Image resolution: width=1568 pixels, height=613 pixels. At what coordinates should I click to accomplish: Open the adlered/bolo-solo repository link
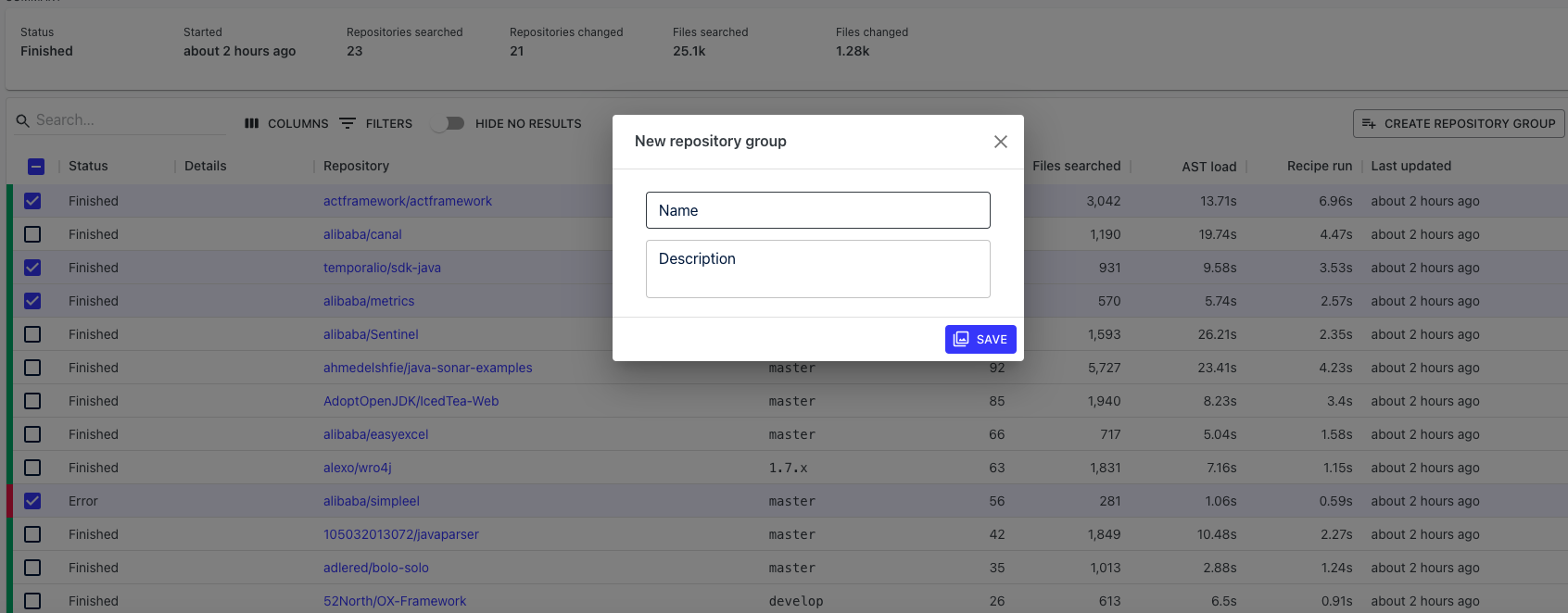[x=376, y=568]
